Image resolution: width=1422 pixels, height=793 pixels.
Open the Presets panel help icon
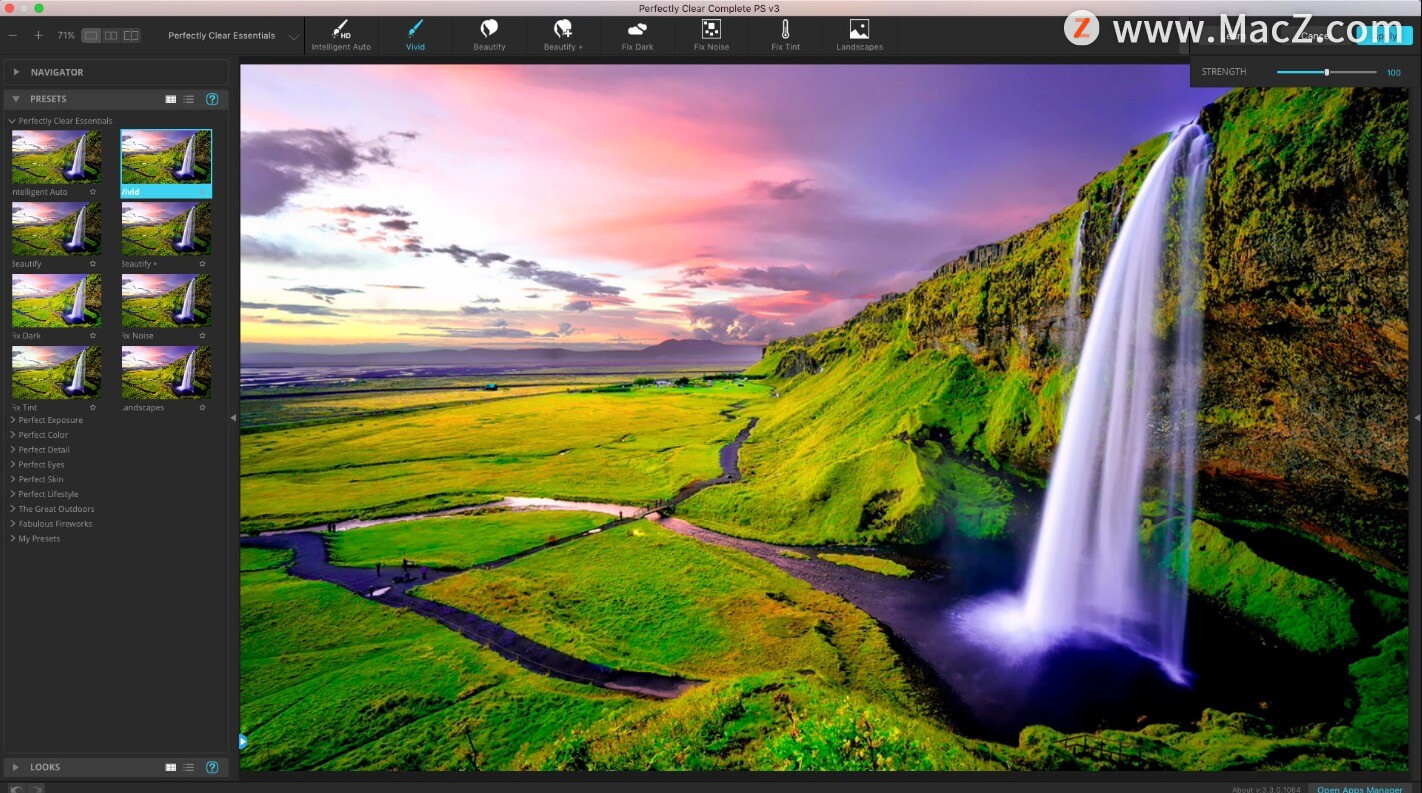(x=212, y=99)
